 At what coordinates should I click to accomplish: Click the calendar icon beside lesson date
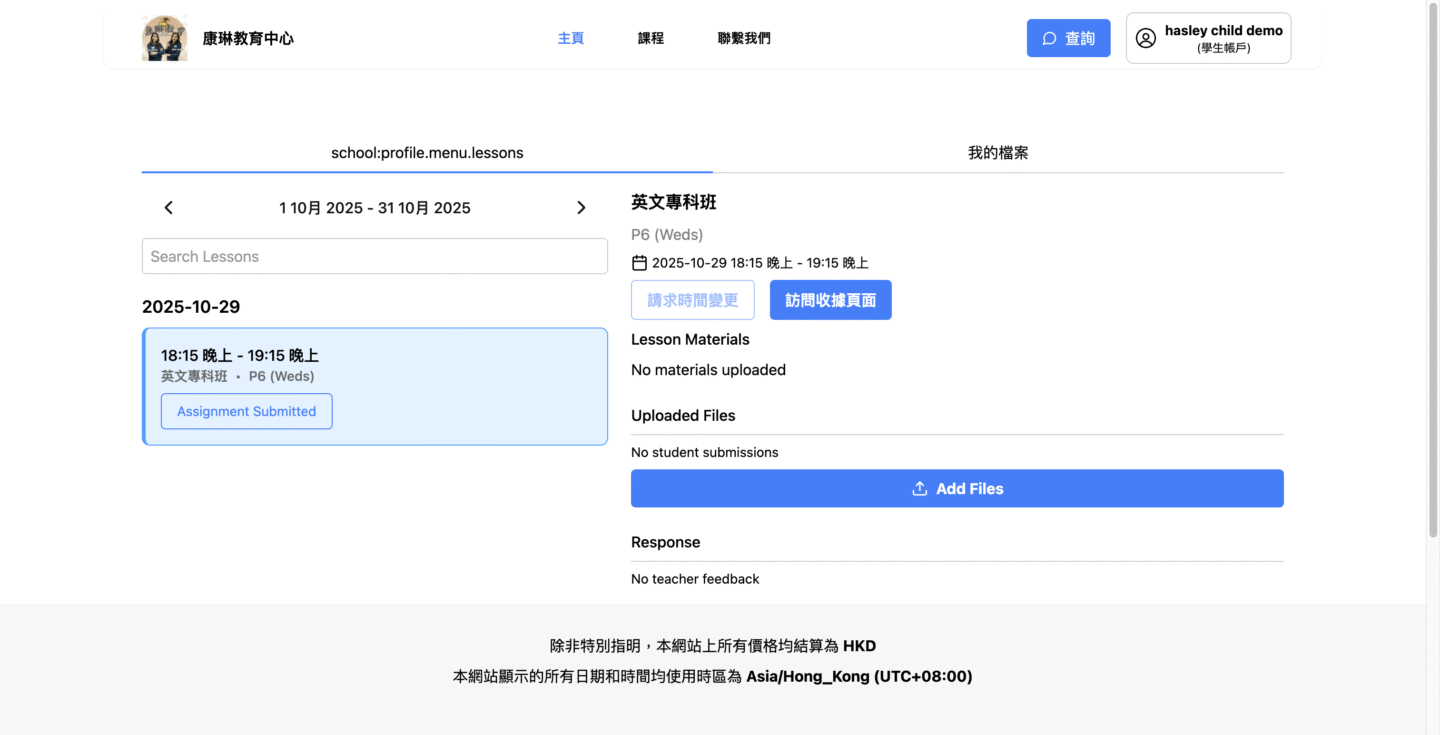click(x=639, y=263)
